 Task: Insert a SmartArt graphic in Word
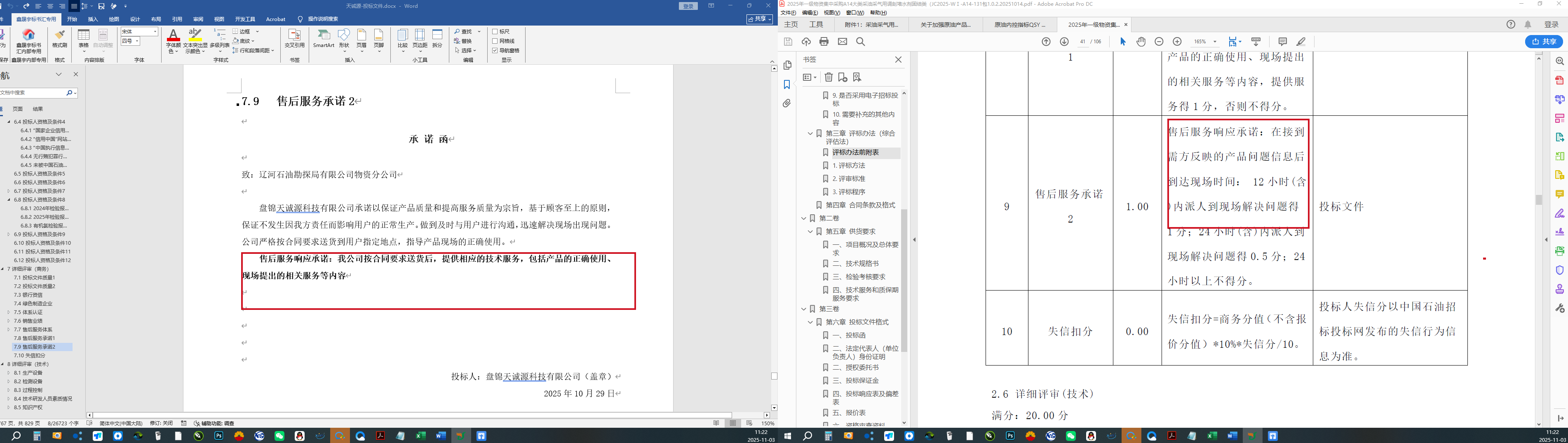coord(324,39)
